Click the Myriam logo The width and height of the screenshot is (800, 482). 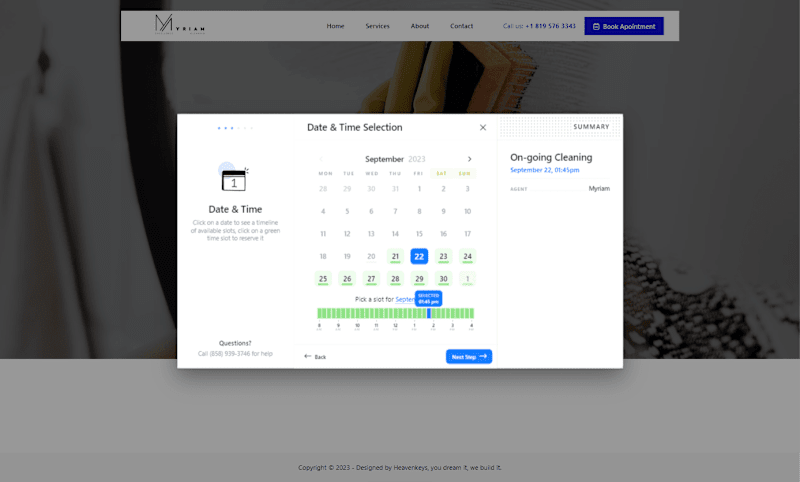[180, 24]
